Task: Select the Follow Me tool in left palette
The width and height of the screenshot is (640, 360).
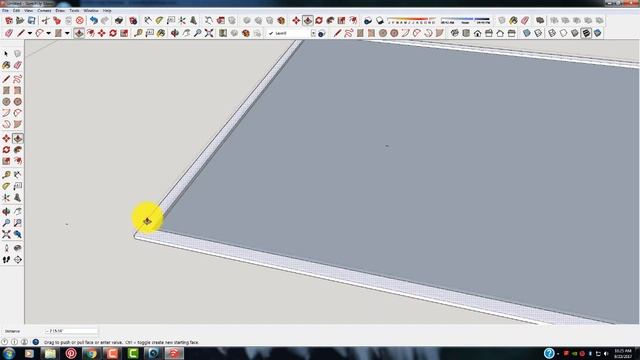Action: [18, 150]
